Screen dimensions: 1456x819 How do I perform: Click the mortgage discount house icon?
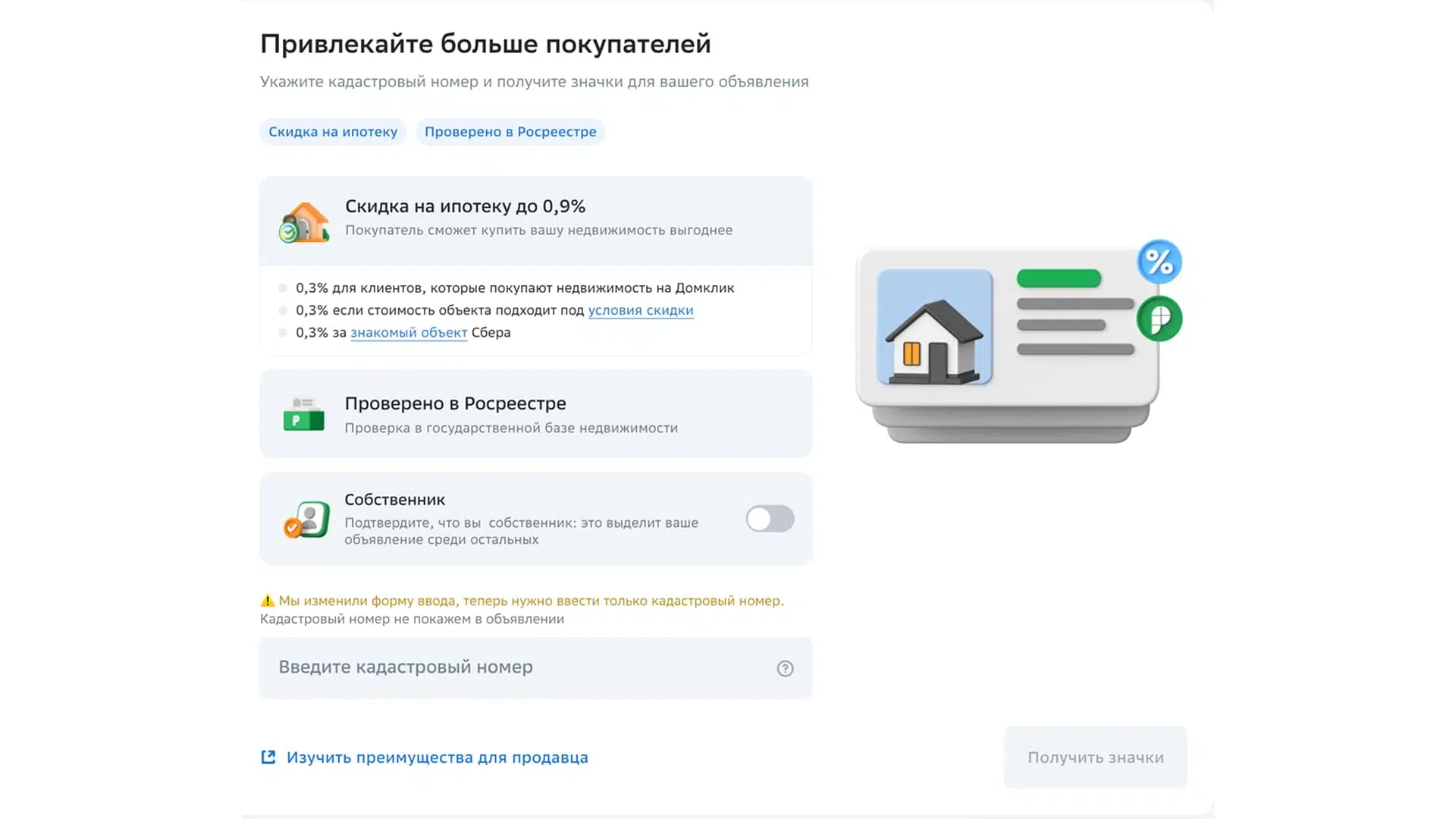304,222
